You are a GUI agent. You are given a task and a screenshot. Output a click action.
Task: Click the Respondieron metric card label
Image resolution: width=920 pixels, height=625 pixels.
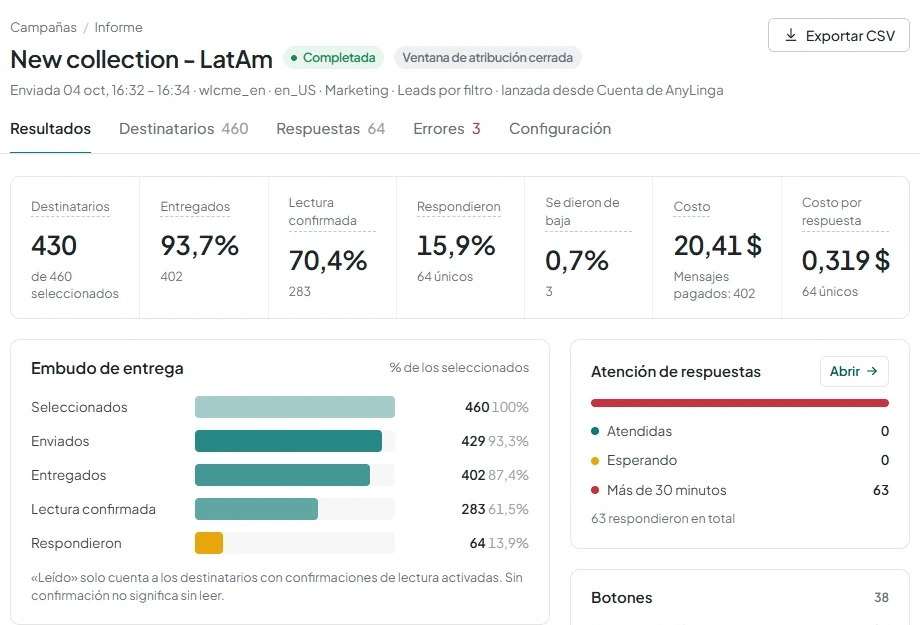coord(459,207)
